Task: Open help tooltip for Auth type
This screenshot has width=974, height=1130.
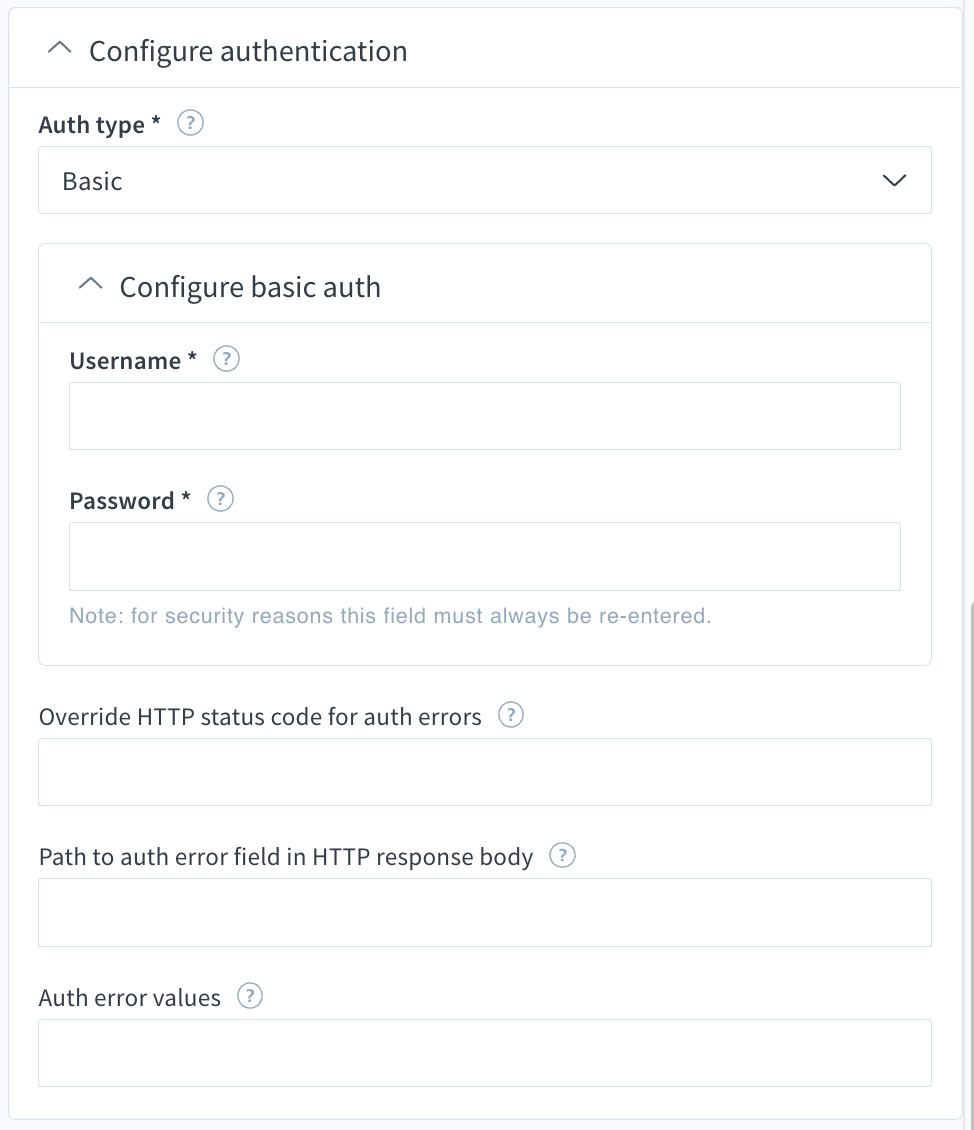Action: [x=190, y=123]
